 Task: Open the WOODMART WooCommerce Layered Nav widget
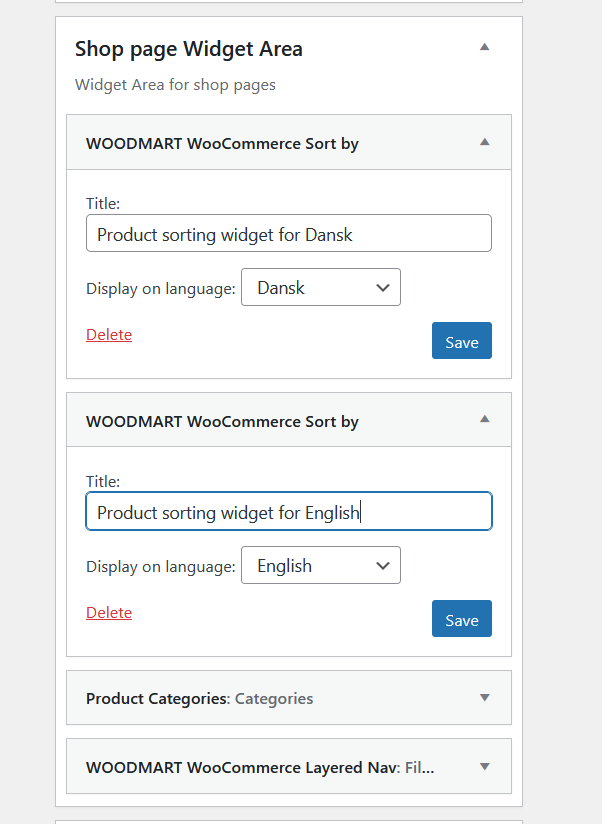click(x=289, y=767)
